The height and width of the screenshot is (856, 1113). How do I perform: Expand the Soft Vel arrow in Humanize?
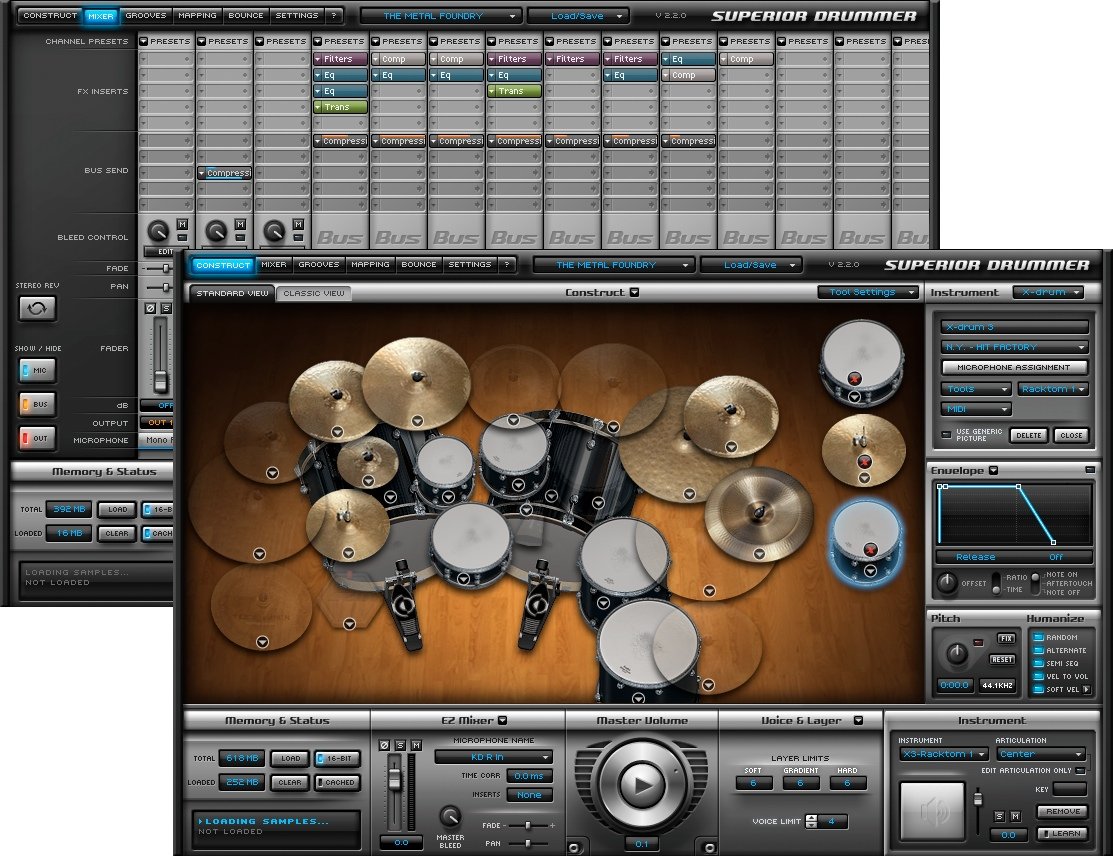click(1086, 689)
